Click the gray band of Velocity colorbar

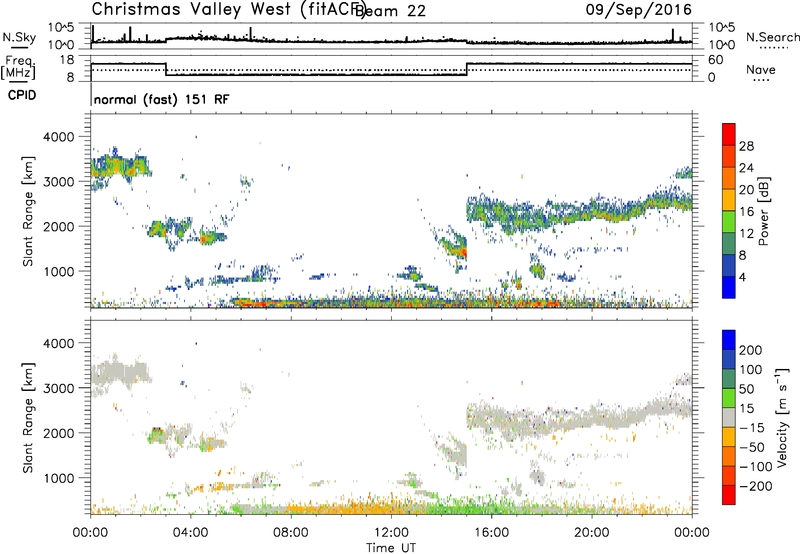pos(729,417)
